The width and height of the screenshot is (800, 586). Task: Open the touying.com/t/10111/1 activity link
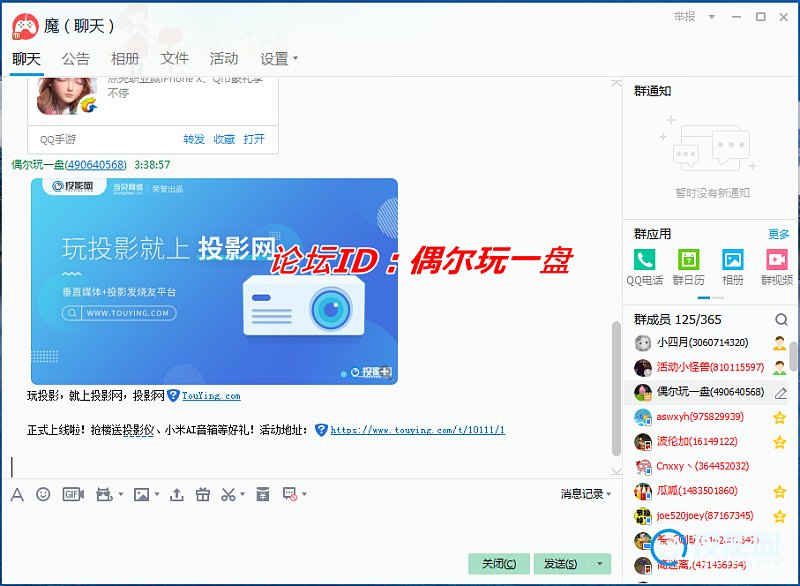[417, 430]
